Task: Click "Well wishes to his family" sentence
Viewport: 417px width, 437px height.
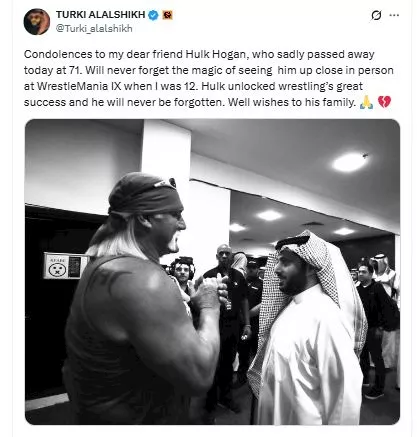Action: pos(292,102)
